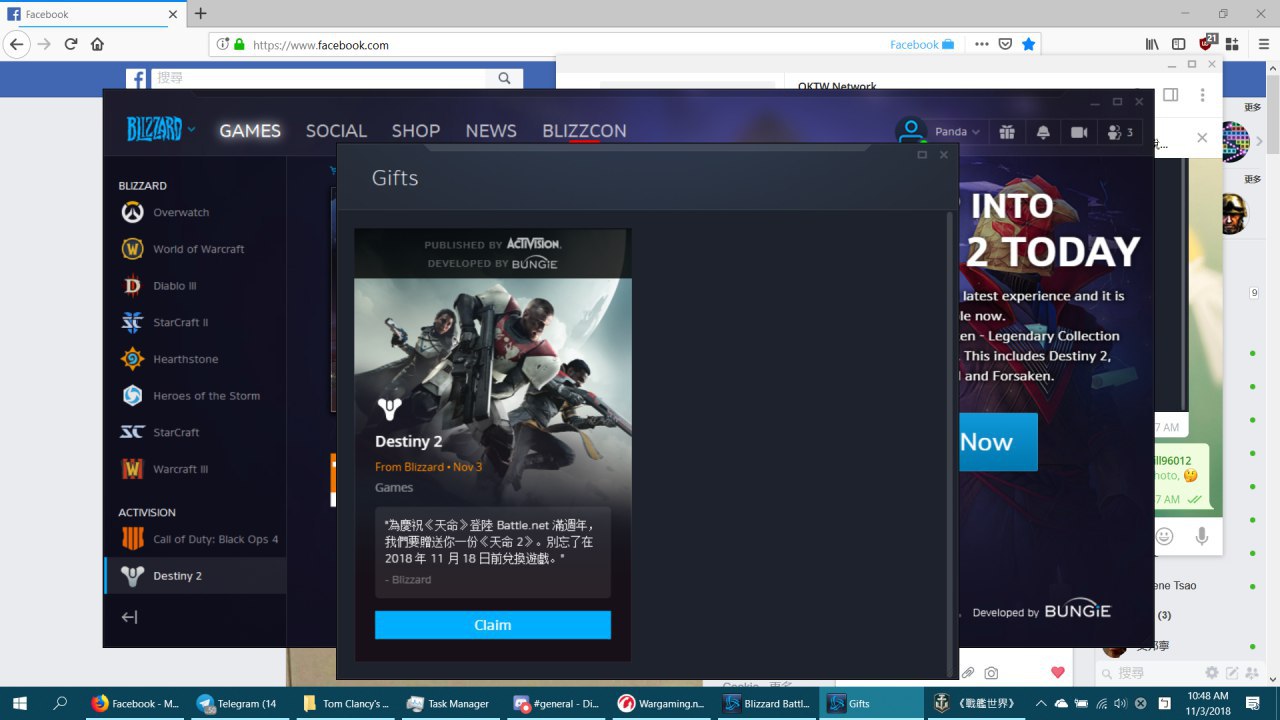Screen dimensions: 1280x720
Task: Open Firefox page actions menu
Action: click(981, 44)
